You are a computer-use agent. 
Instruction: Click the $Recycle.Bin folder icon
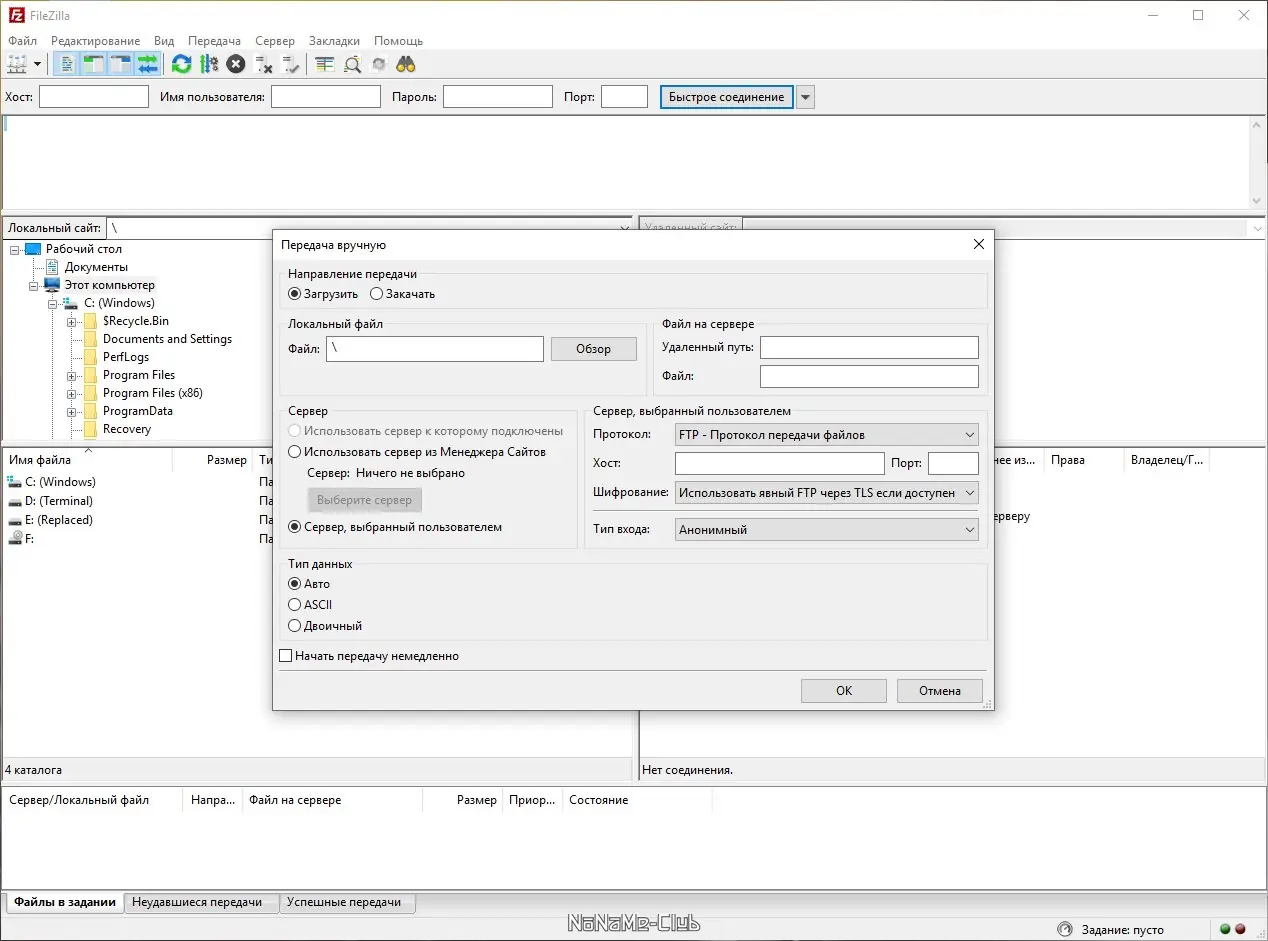pyautogui.click(x=91, y=321)
